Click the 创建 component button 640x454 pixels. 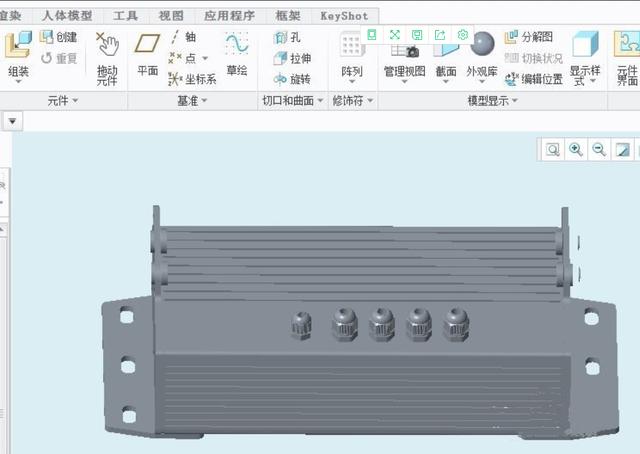click(58, 37)
